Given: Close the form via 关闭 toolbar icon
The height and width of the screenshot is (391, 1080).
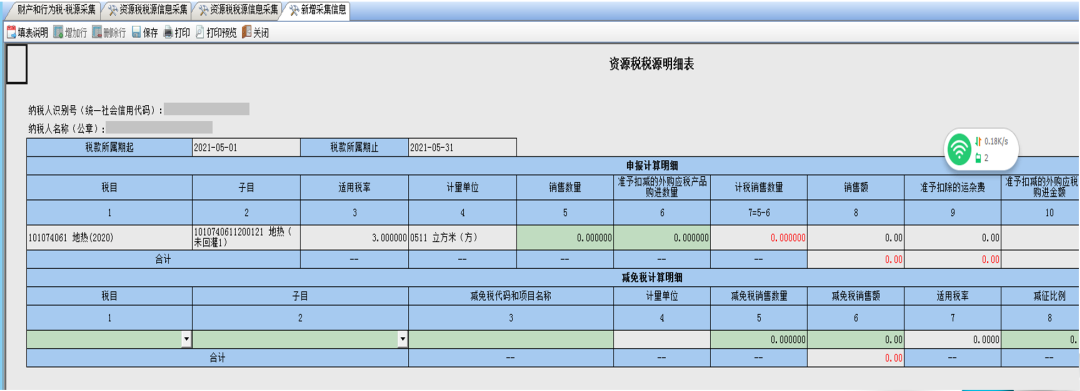Looking at the screenshot, I should tap(256, 32).
